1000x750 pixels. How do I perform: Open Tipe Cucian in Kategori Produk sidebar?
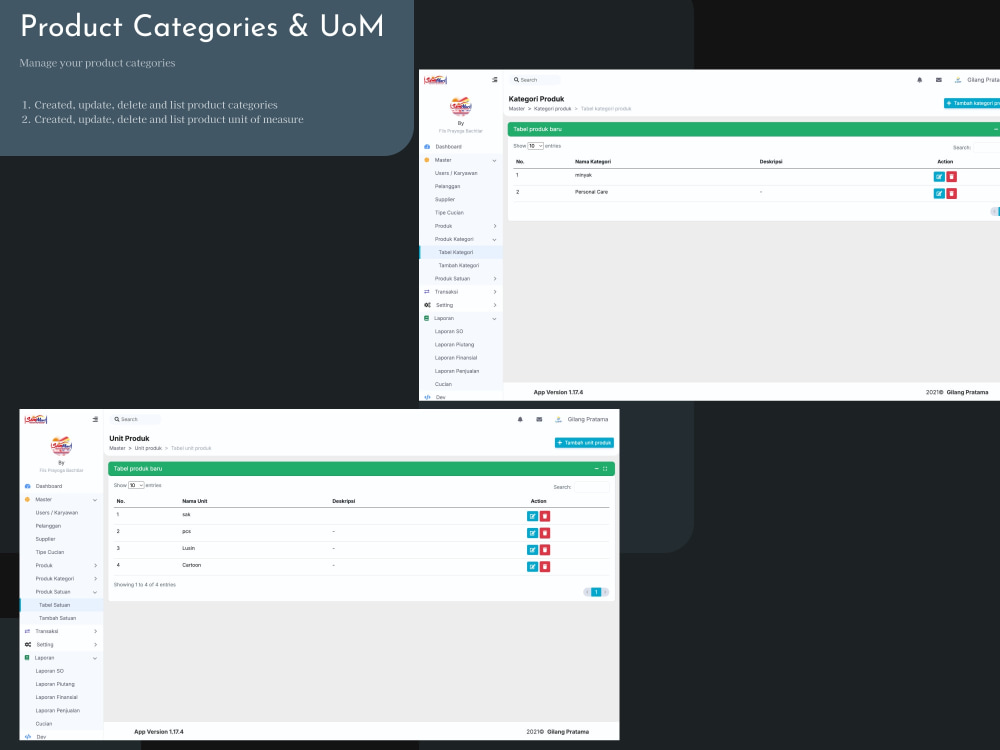[x=460, y=212]
